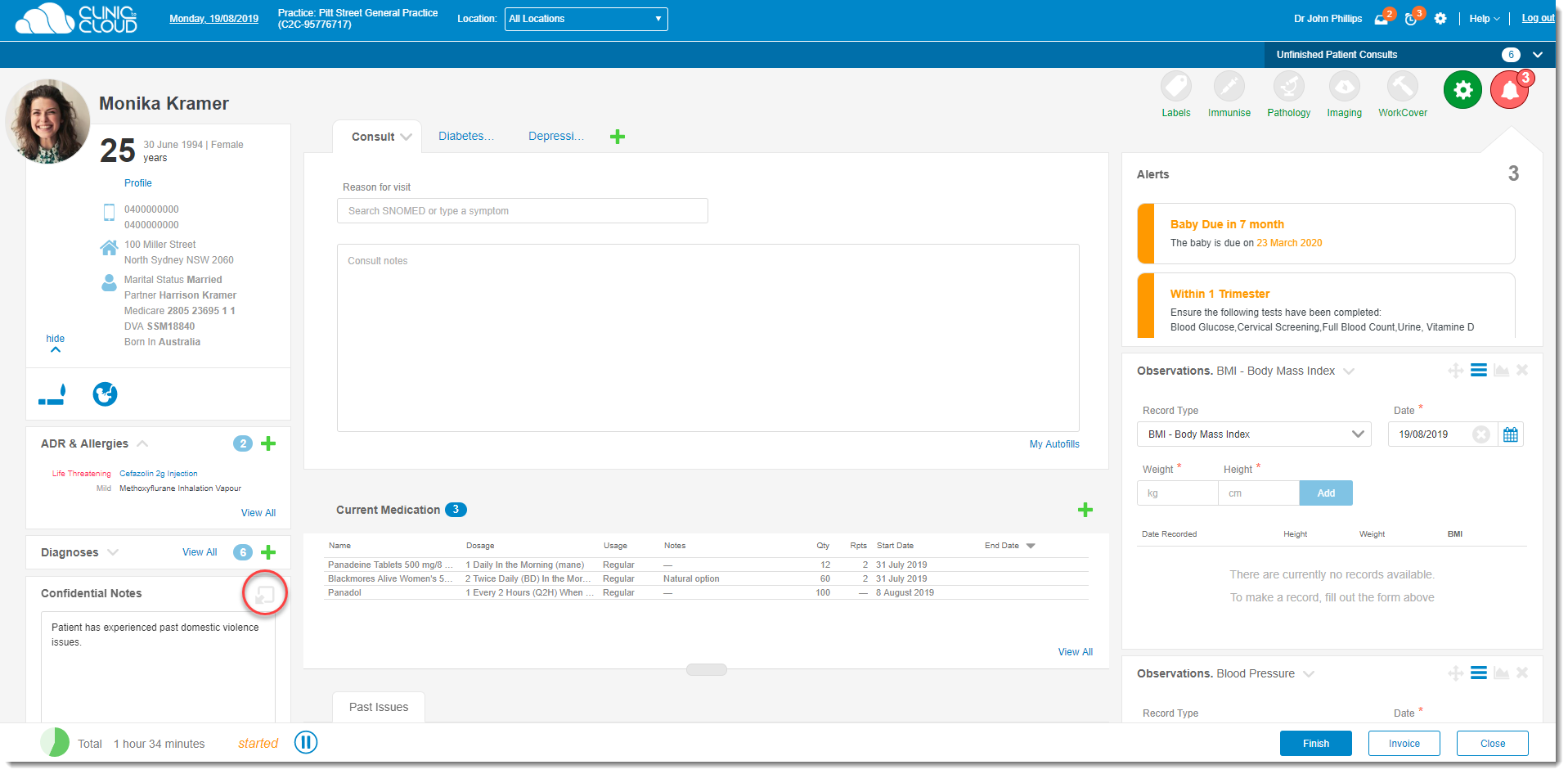View All current medications link
The width and height of the screenshot is (1568, 774).
pyautogui.click(x=1076, y=652)
